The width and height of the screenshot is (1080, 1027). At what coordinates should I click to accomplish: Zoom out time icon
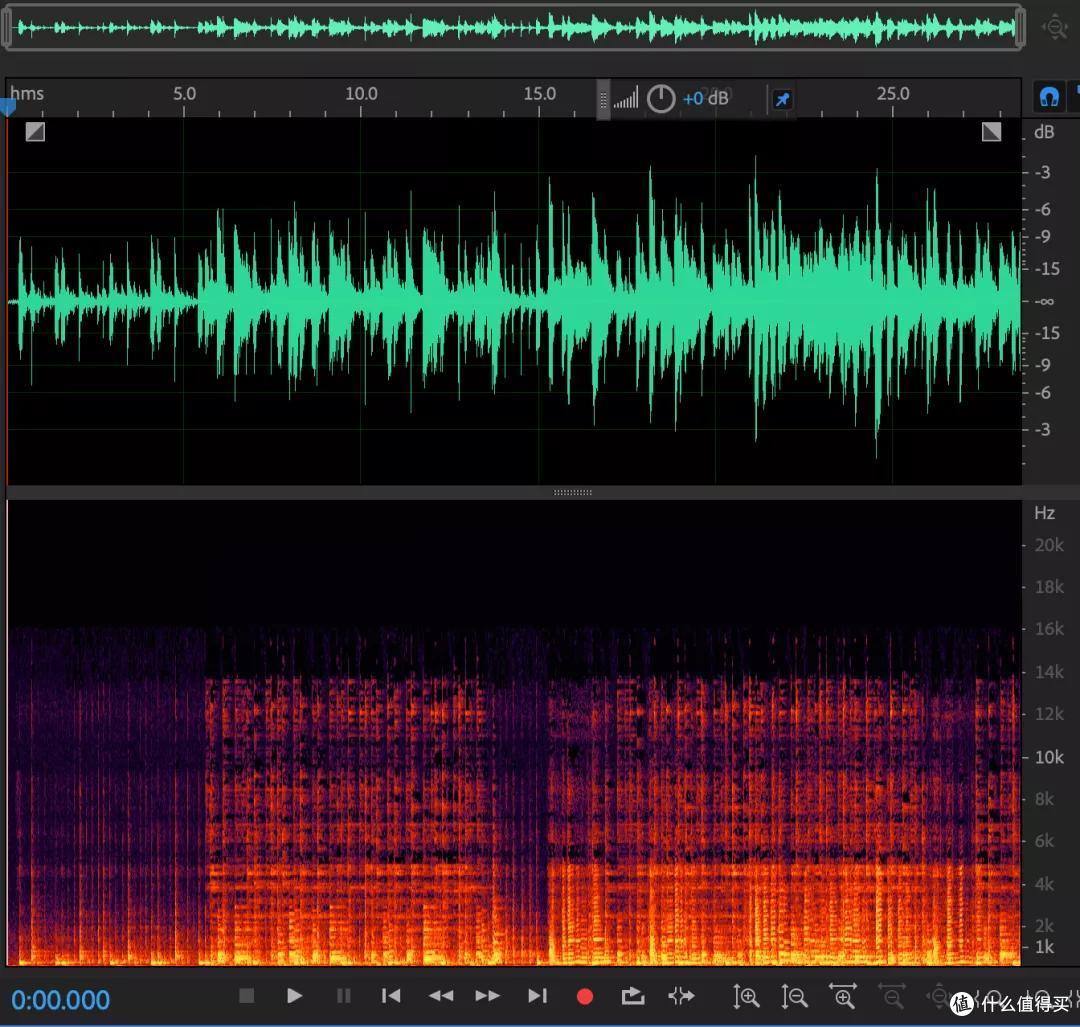coord(892,997)
